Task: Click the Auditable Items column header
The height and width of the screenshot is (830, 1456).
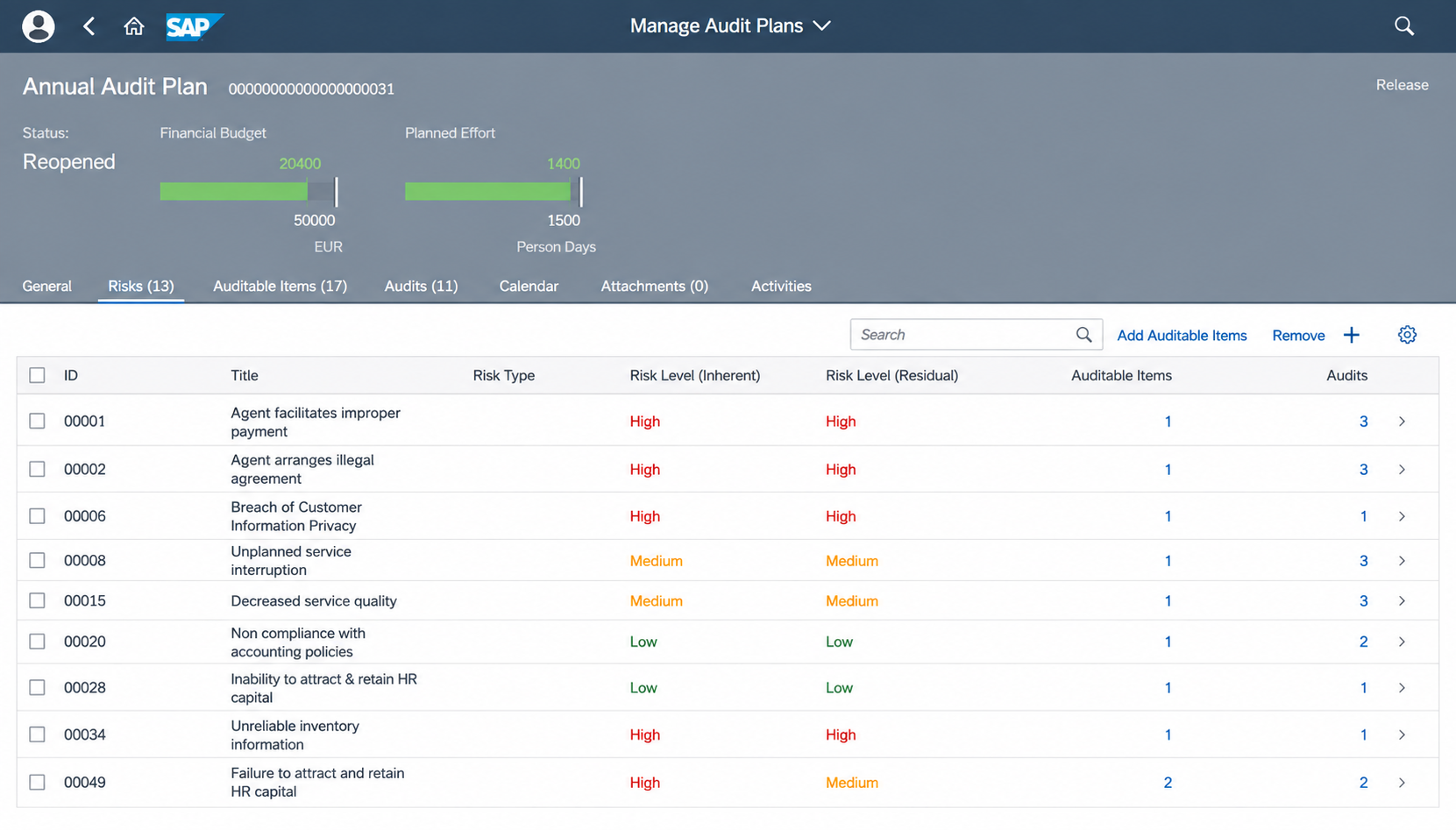Action: [1121, 375]
